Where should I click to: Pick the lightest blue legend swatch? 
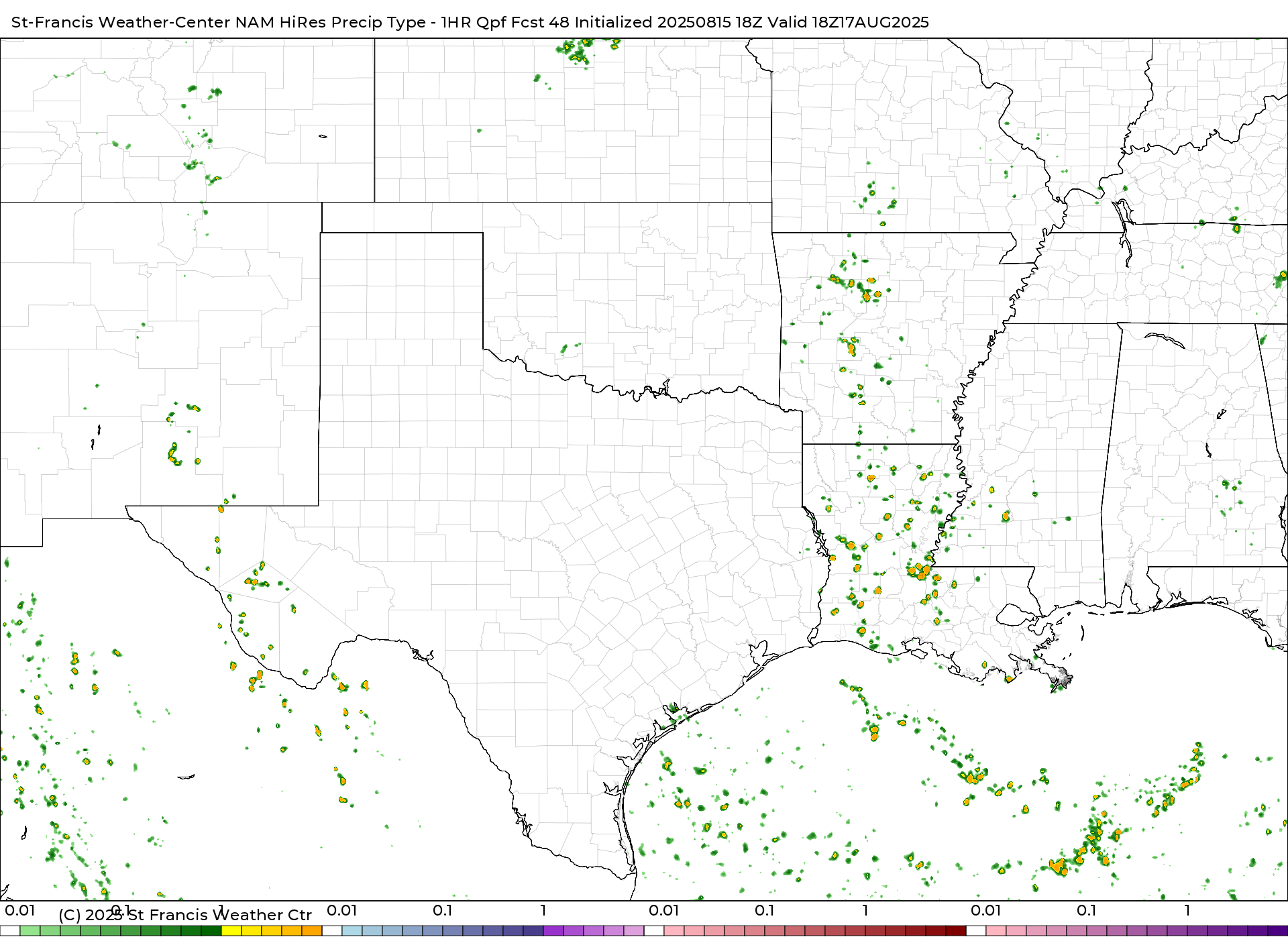point(352,931)
